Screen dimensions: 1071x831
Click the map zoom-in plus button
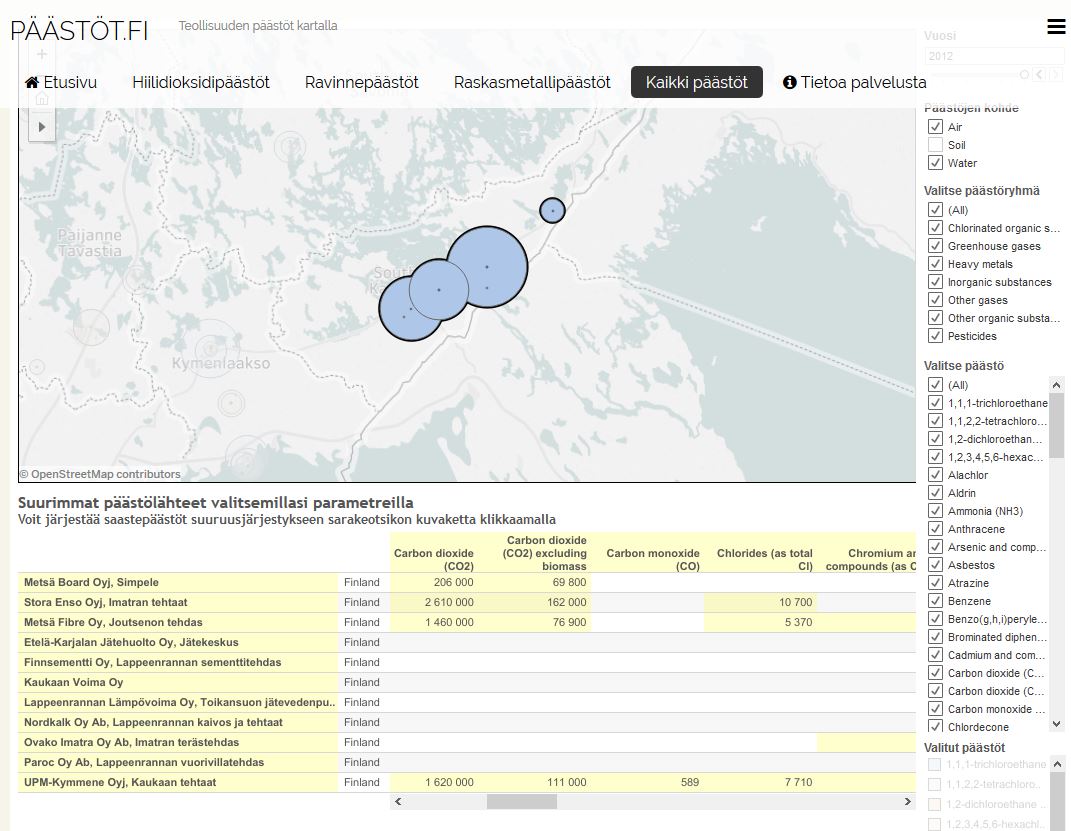[x=41, y=54]
